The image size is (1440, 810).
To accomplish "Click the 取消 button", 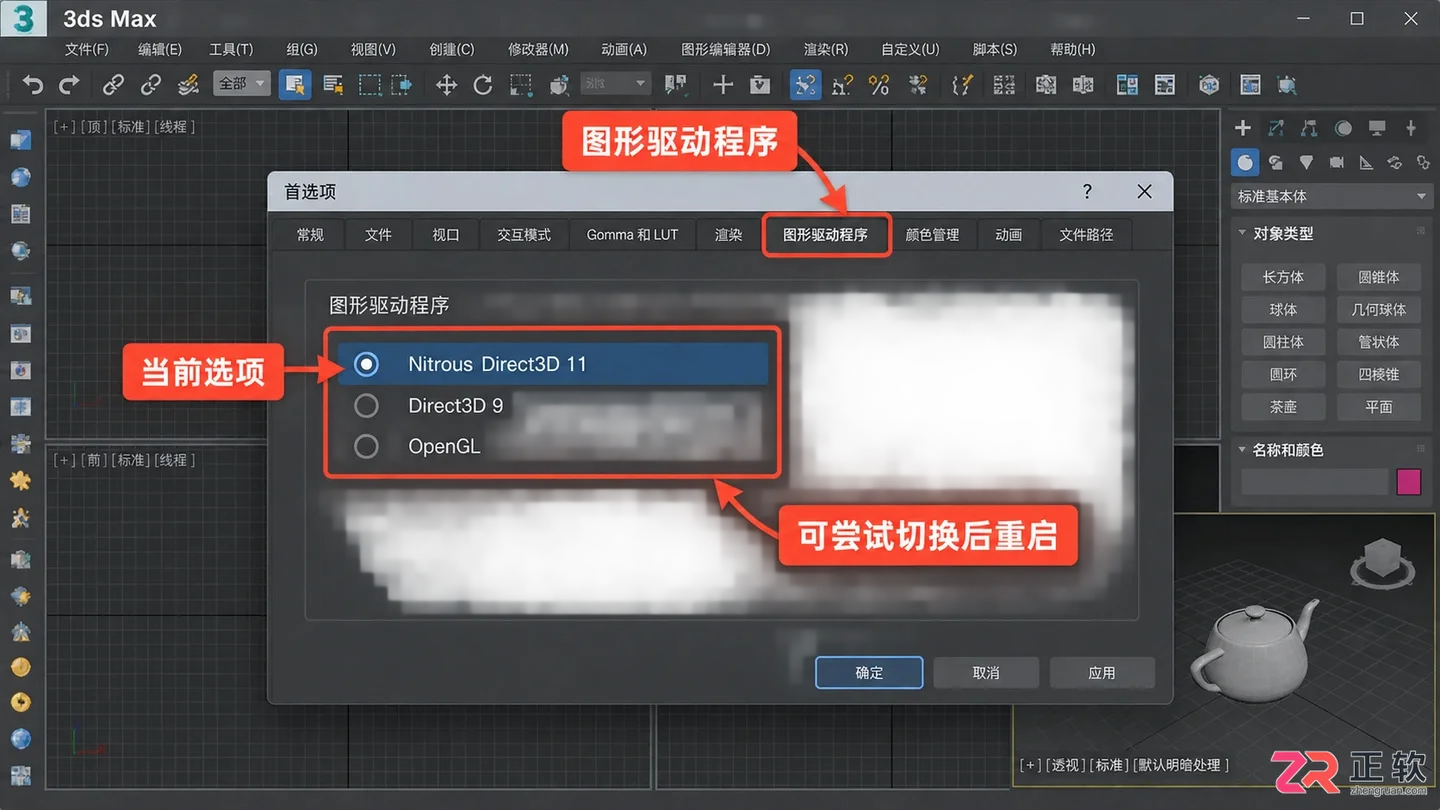I will (x=986, y=673).
